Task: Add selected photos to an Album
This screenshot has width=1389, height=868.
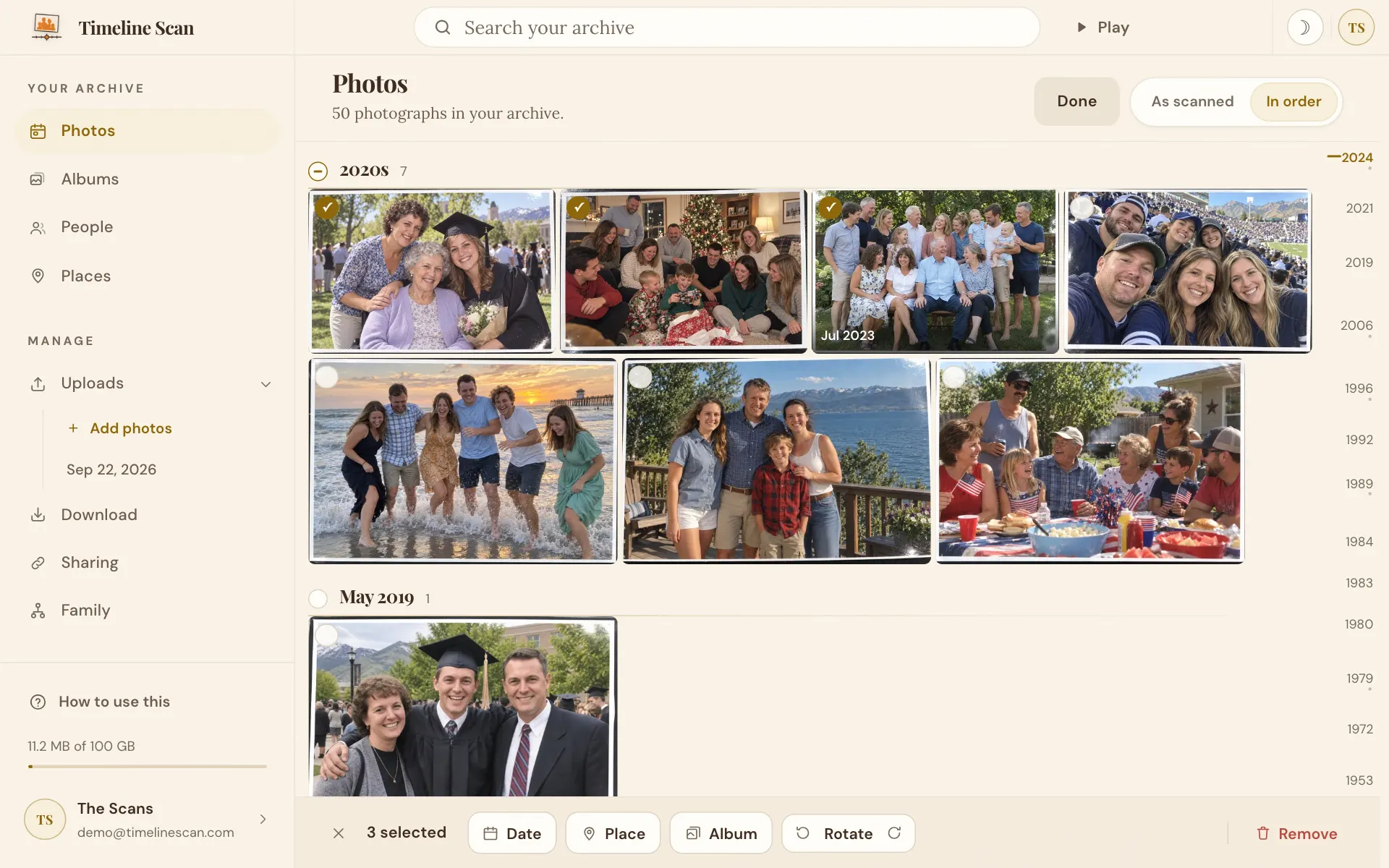Action: click(x=721, y=833)
